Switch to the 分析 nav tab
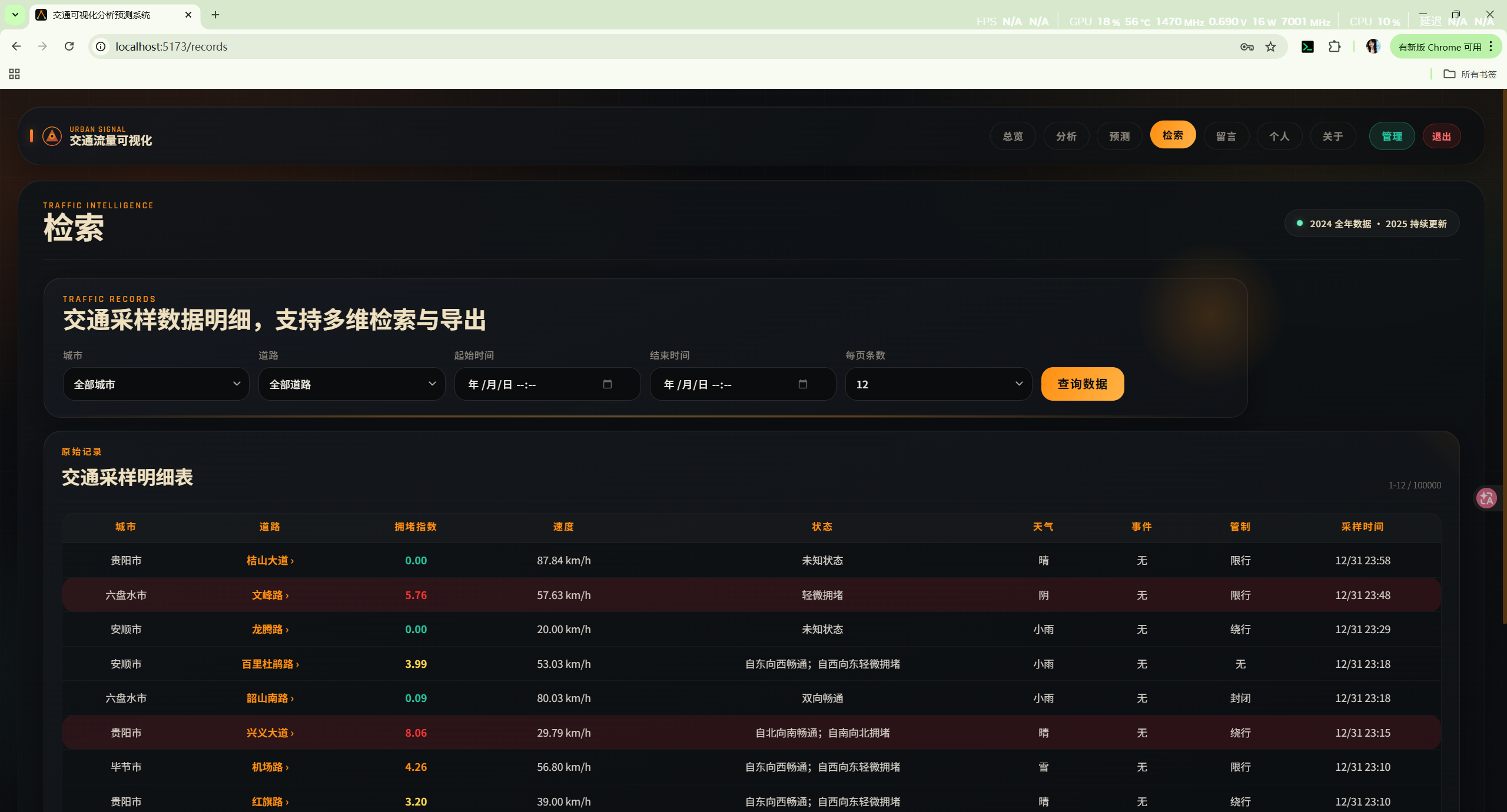Image resolution: width=1507 pixels, height=812 pixels. pos(1066,136)
